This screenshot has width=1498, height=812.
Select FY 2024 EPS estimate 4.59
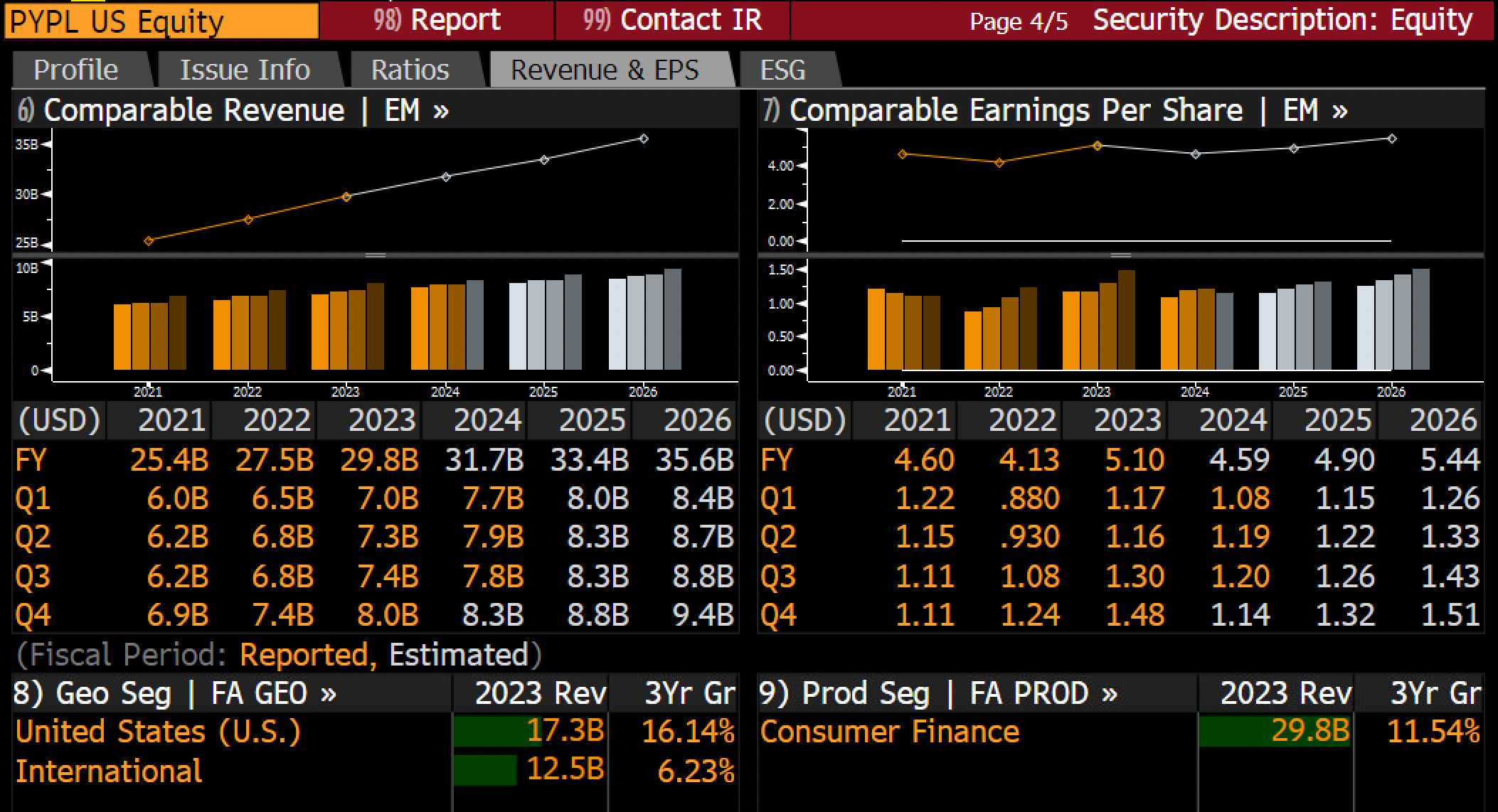click(1241, 460)
